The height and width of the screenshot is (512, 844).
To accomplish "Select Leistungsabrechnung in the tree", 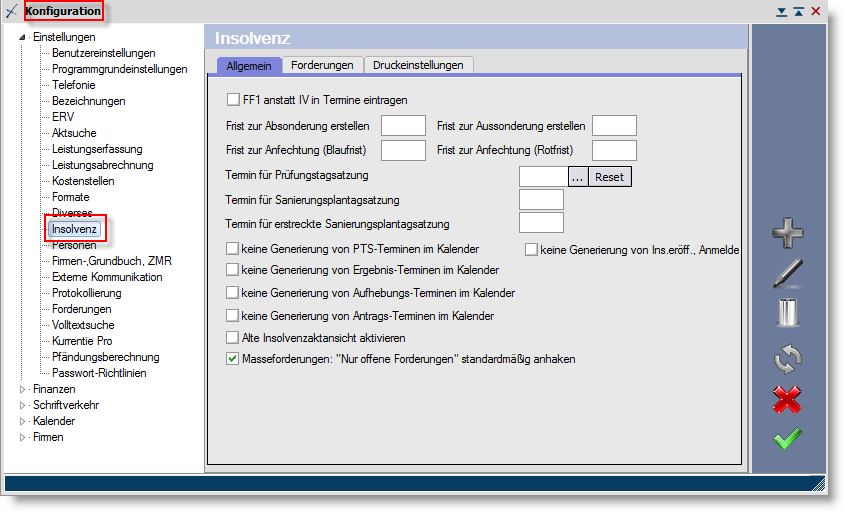I will click(102, 165).
